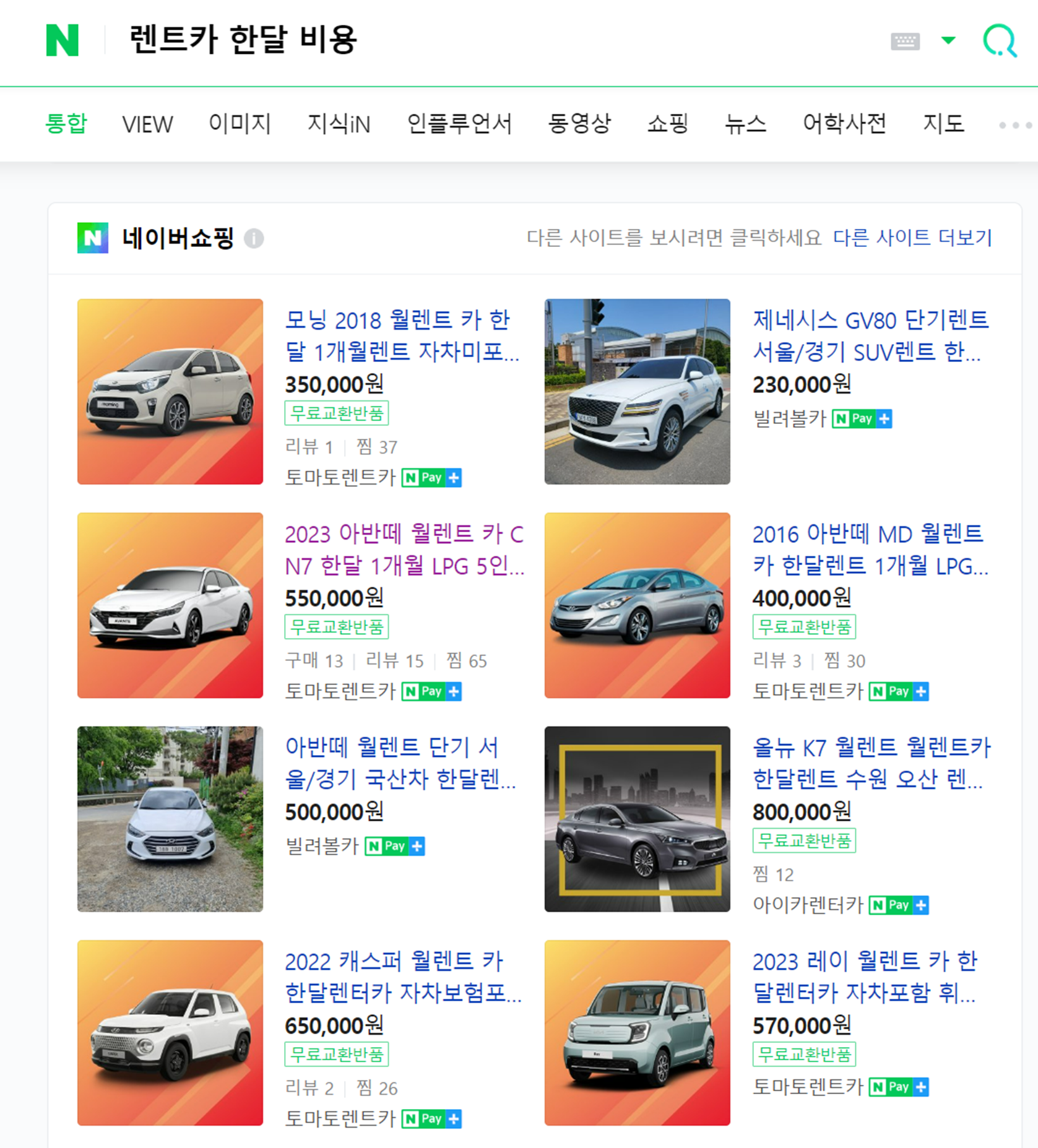The width and height of the screenshot is (1038, 1148).
Task: Click the 올뉴 K7 car thumbnail
Action: click(x=638, y=819)
